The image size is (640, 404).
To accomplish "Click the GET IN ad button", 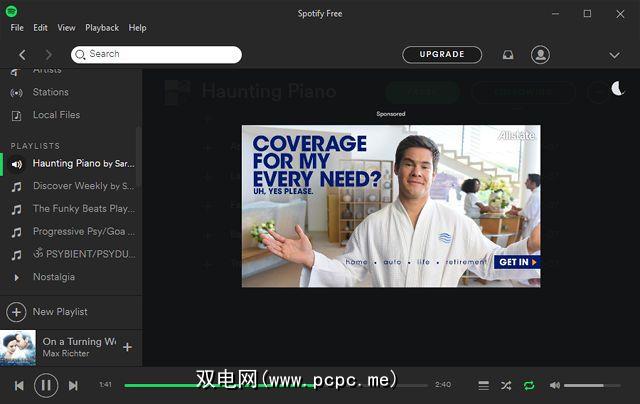I will (x=517, y=262).
